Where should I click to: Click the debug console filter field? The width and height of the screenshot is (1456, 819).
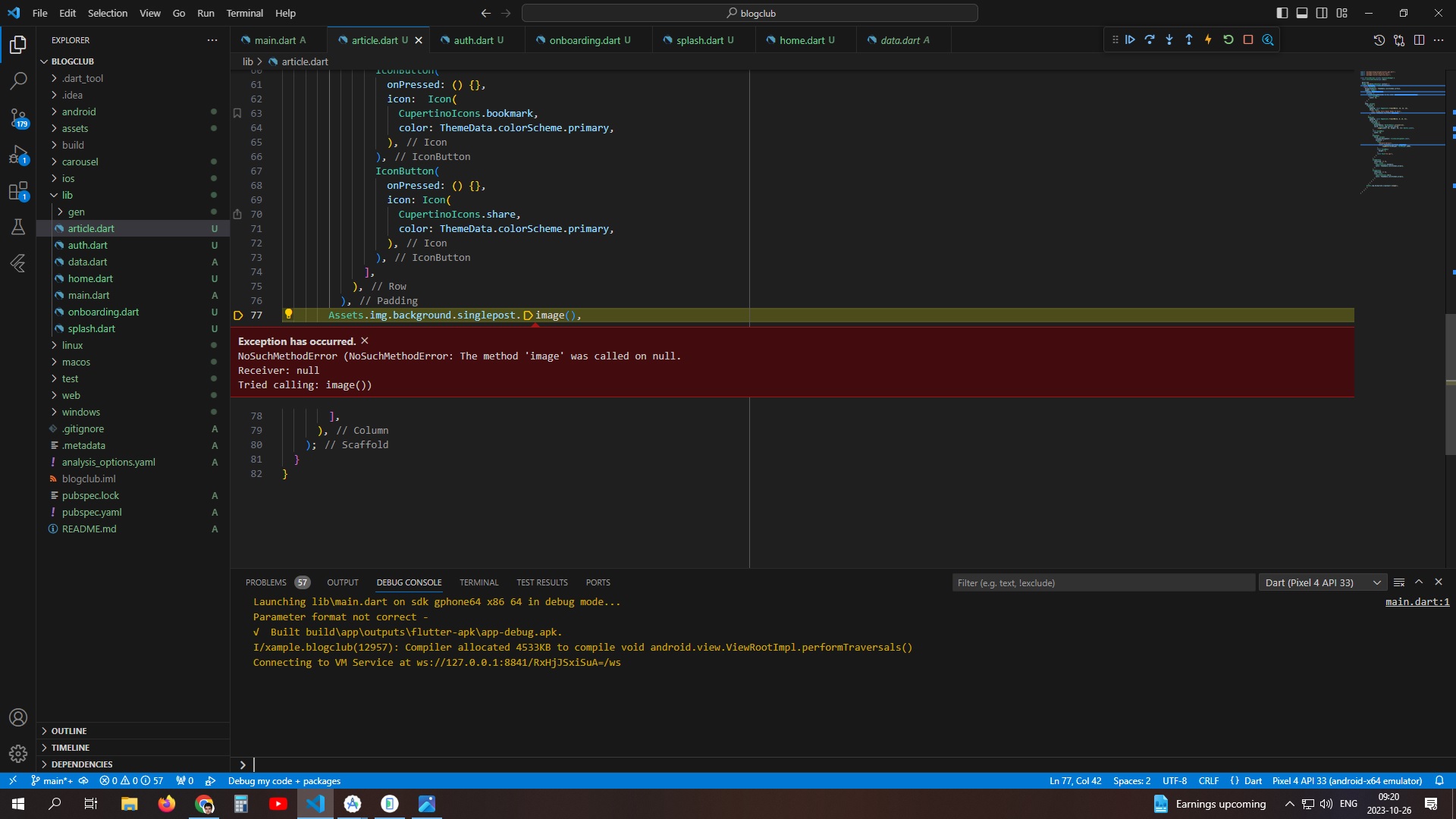click(x=1103, y=582)
